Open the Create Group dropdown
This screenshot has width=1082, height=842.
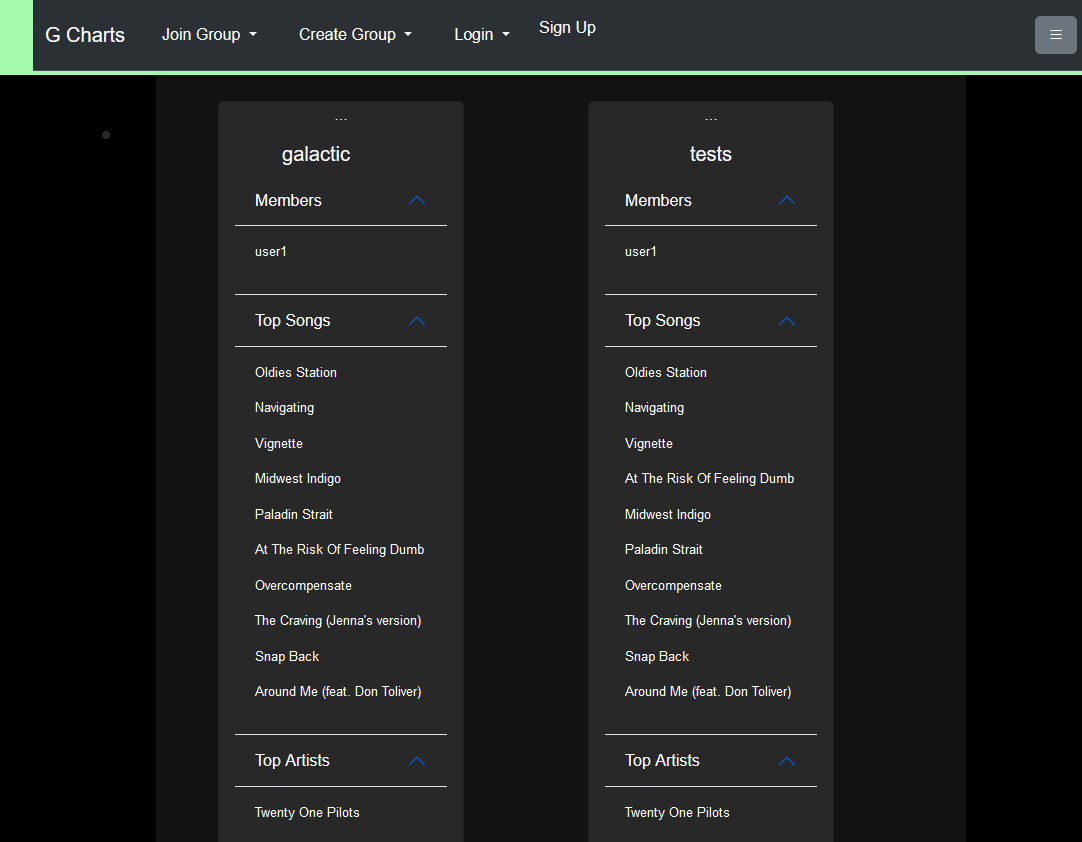point(355,35)
